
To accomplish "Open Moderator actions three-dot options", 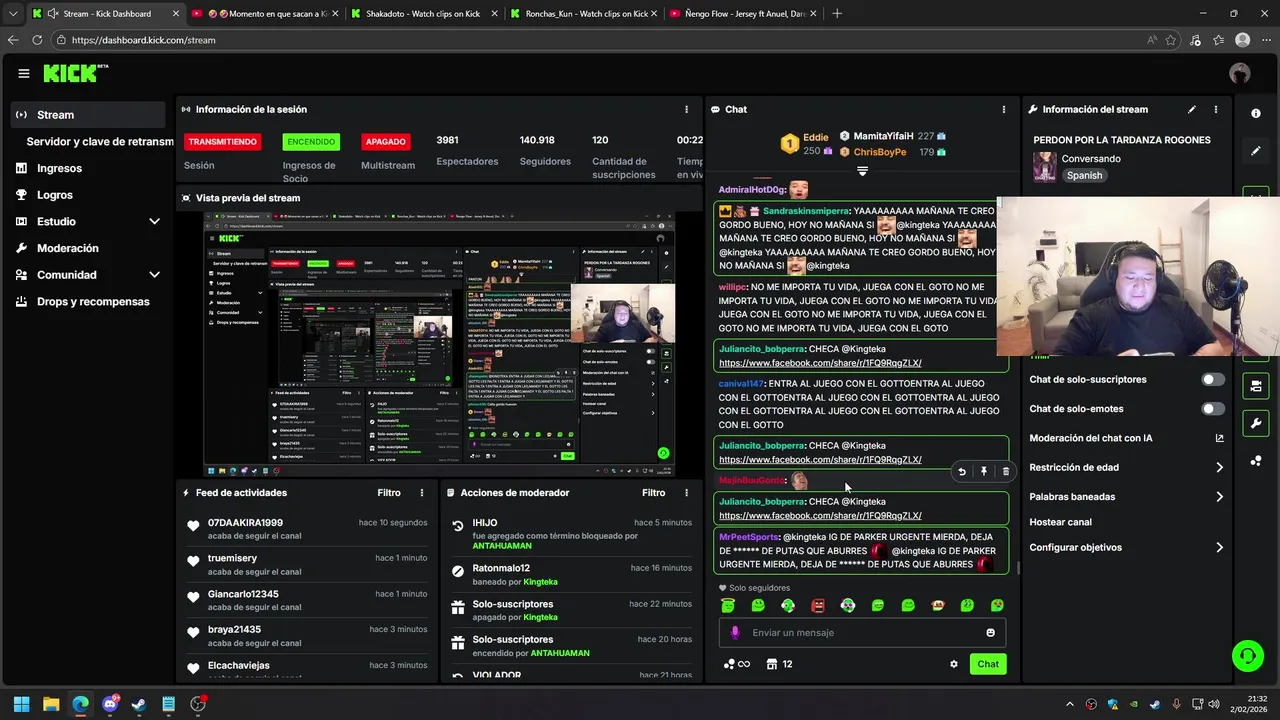I will point(686,492).
